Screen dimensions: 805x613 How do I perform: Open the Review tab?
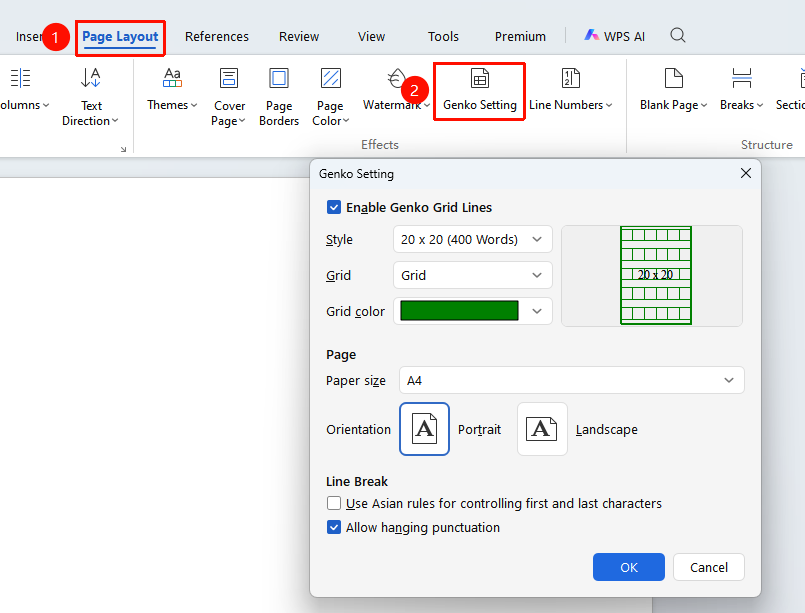click(x=299, y=36)
